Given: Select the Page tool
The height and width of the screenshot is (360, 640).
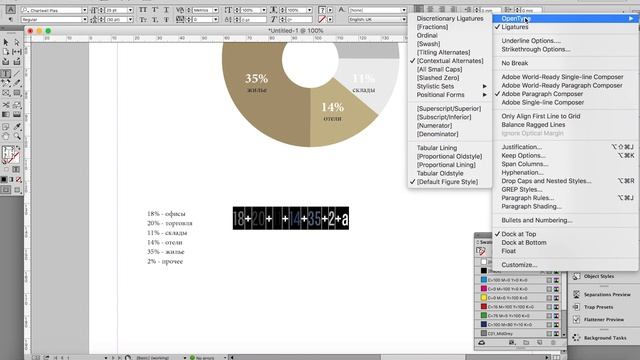Looking at the screenshot, I should pos(6,52).
